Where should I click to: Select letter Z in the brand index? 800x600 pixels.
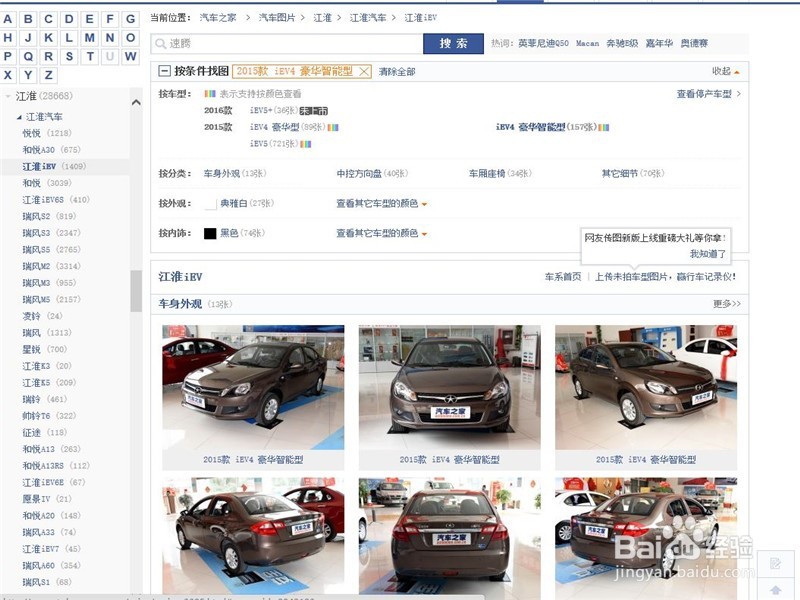point(48,75)
